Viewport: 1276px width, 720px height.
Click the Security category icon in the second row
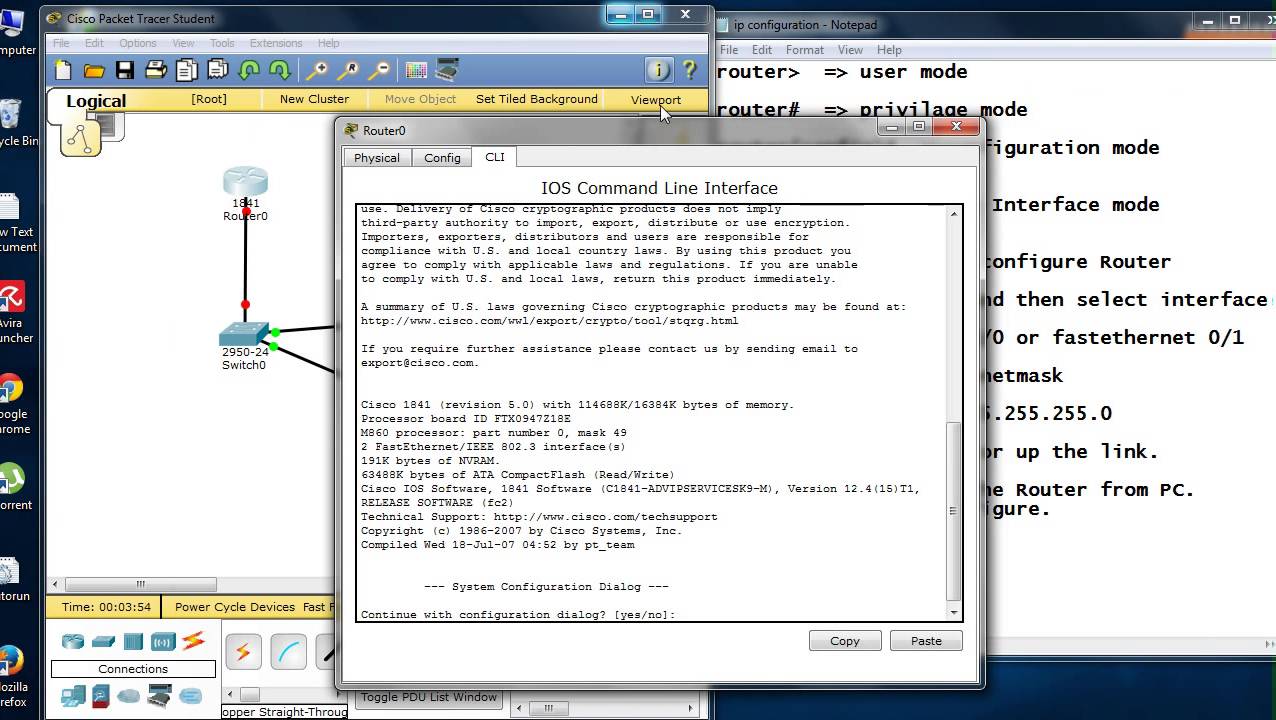[100, 696]
